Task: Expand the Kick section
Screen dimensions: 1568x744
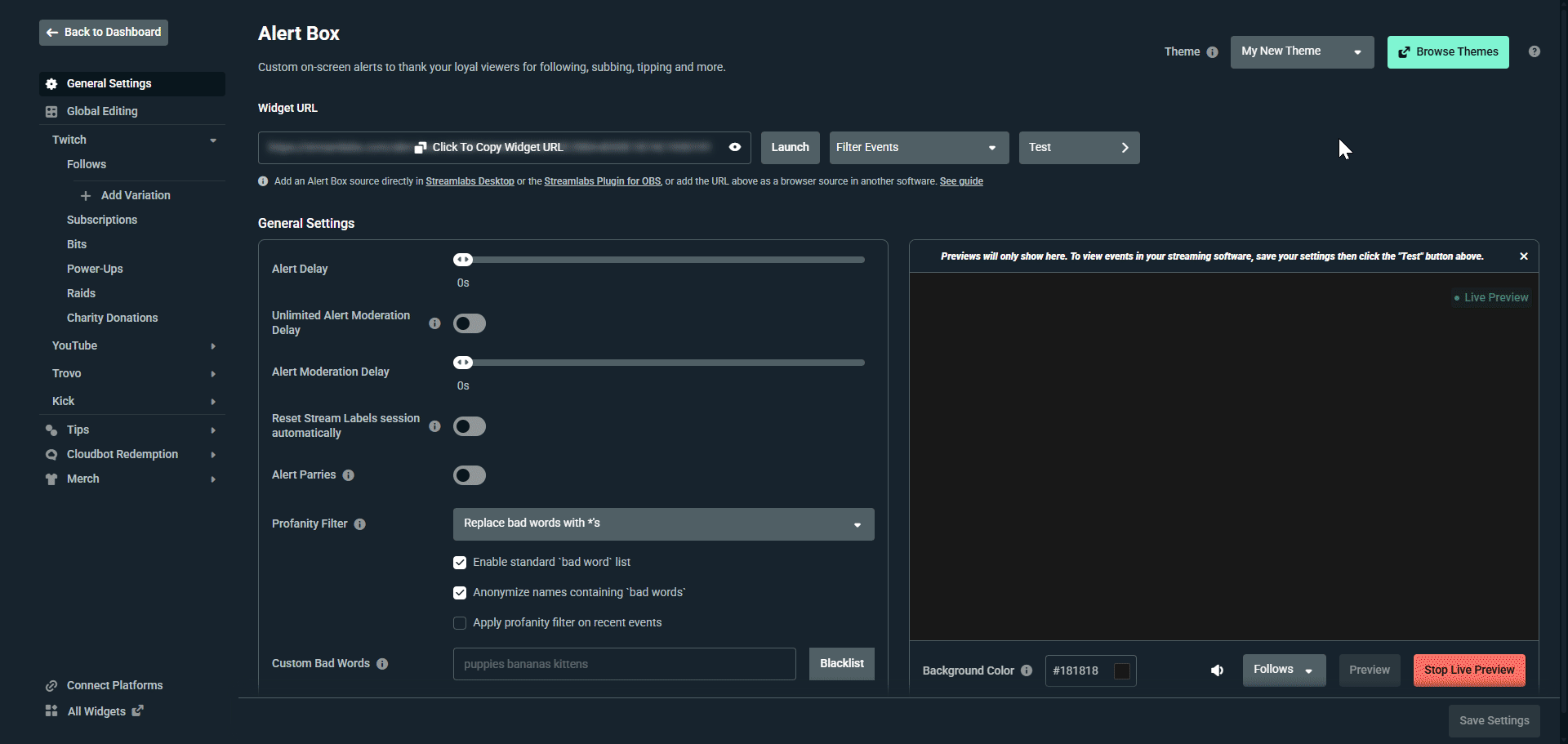Action: tap(213, 402)
